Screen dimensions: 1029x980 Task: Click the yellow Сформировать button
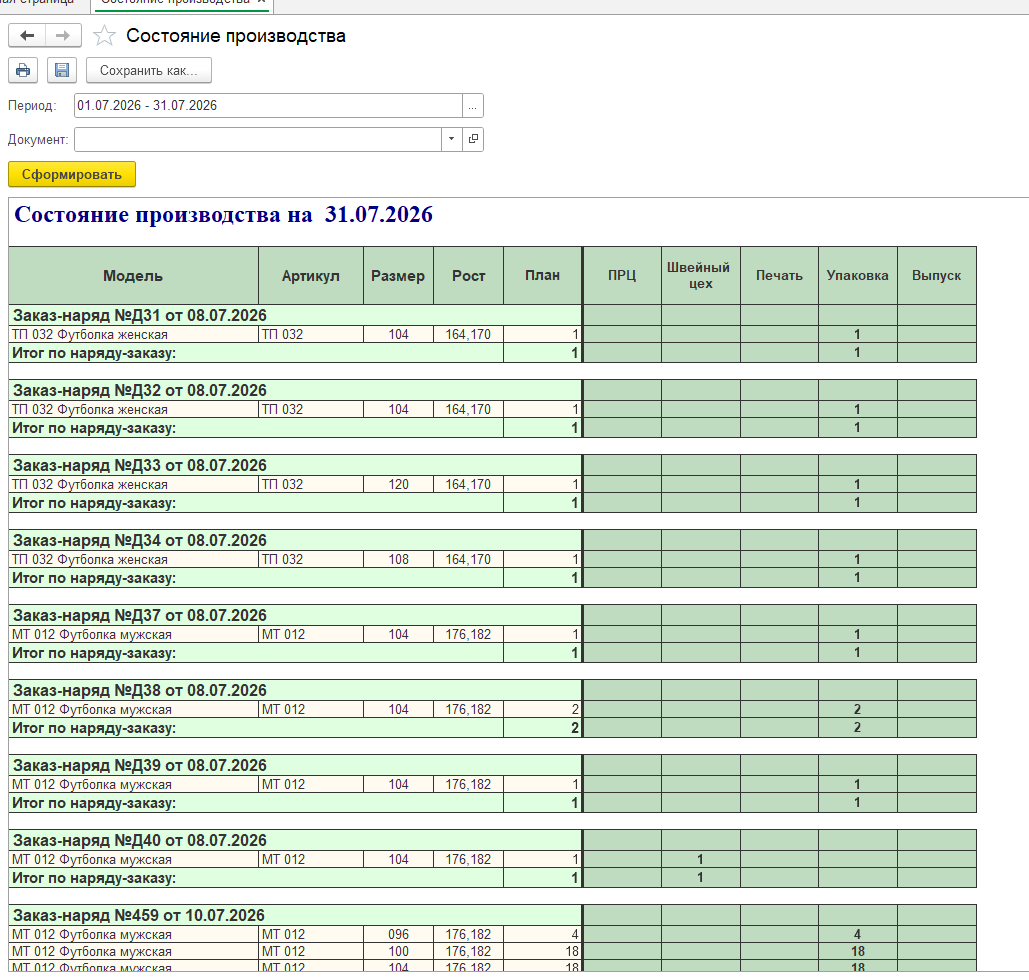72,175
